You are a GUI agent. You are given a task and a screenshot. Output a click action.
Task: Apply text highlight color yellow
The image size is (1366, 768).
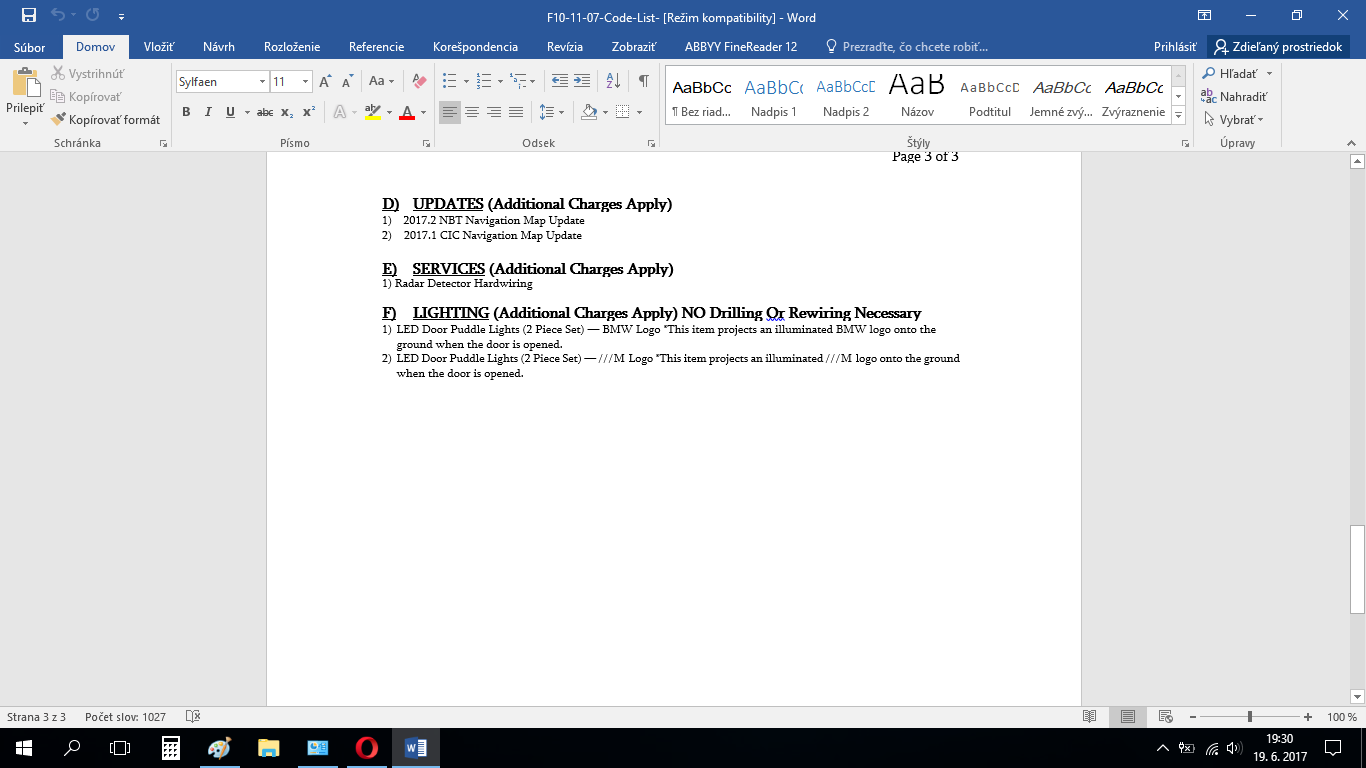[x=372, y=112]
